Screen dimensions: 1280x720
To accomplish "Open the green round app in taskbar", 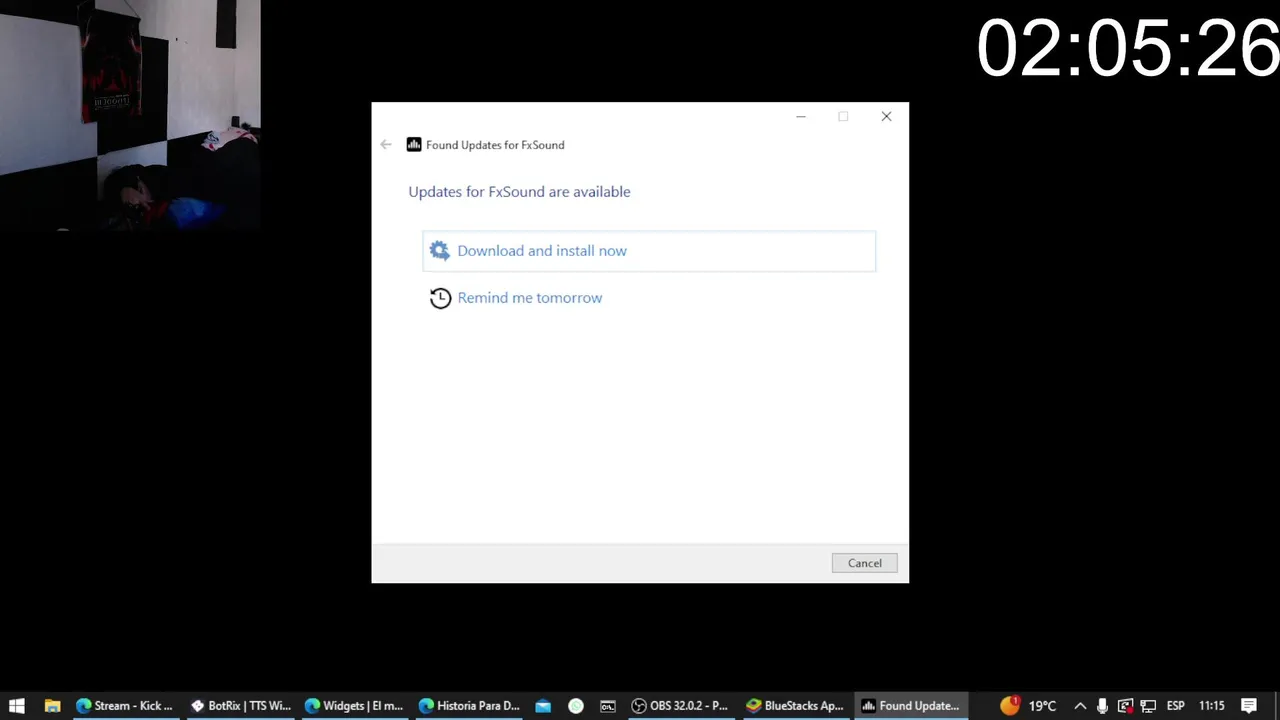I will 576,706.
